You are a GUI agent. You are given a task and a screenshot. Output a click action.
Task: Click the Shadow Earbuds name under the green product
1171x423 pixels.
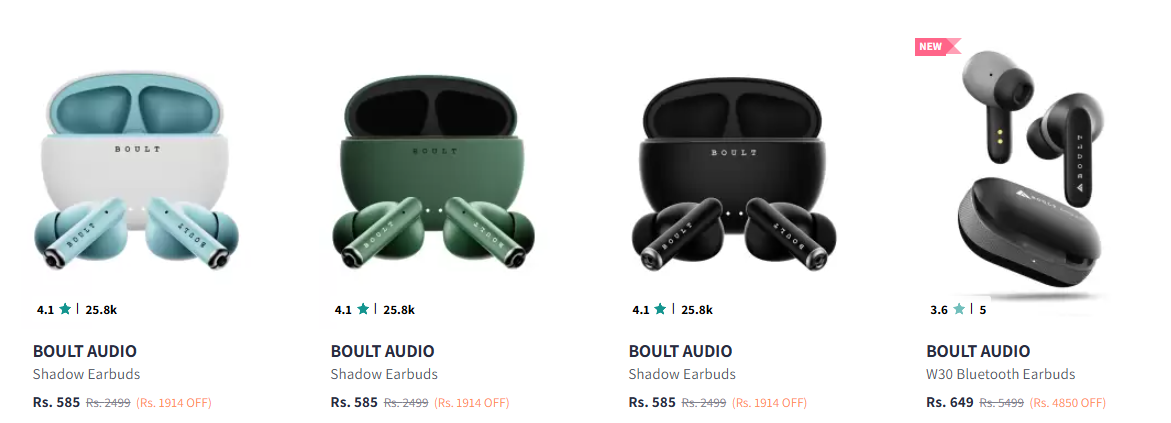click(384, 374)
